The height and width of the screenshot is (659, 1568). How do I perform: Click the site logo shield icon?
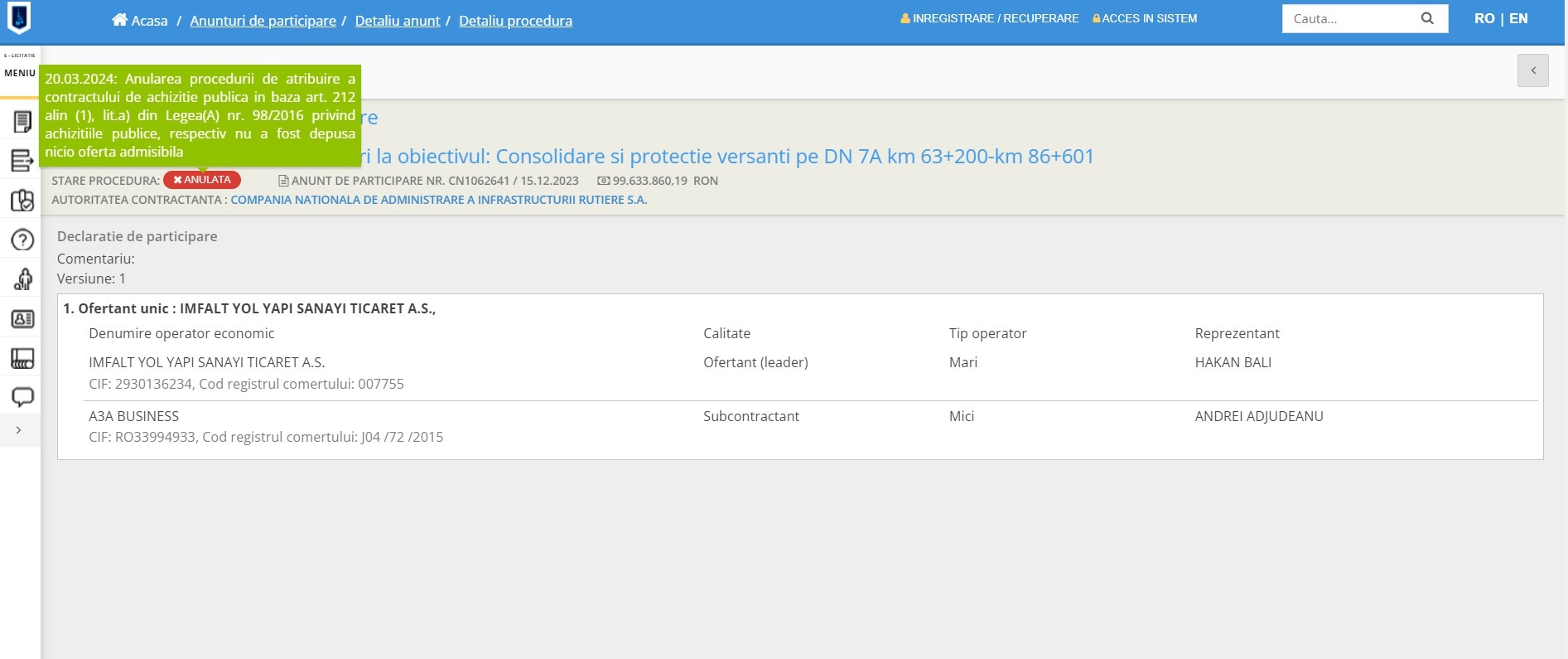pos(19,17)
